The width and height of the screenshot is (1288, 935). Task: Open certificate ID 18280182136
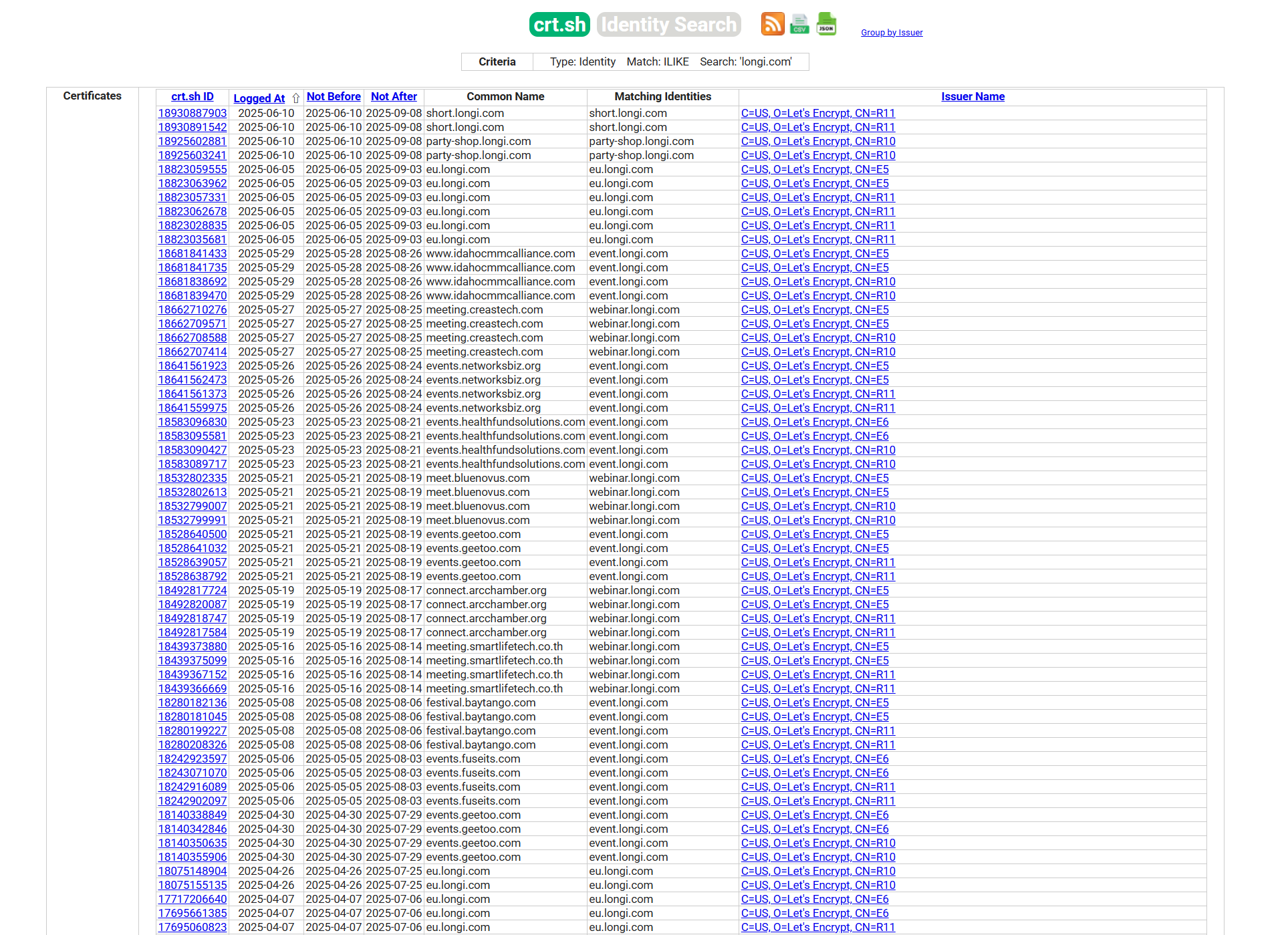[x=192, y=702]
